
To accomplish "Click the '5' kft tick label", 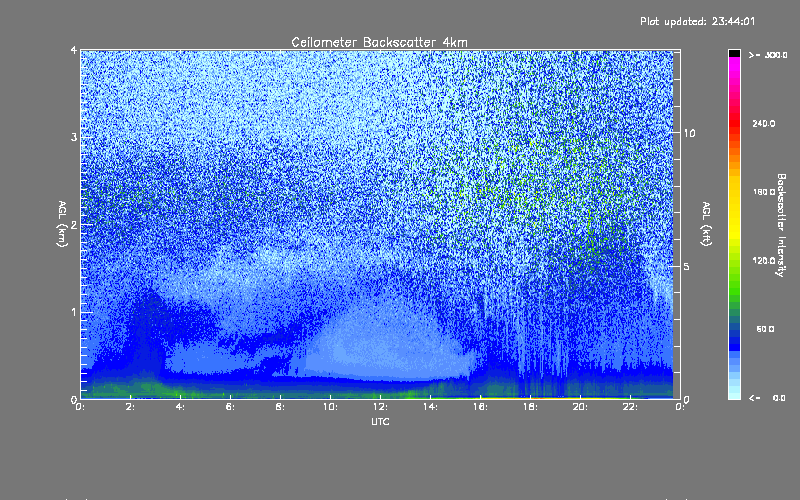I will [686, 266].
